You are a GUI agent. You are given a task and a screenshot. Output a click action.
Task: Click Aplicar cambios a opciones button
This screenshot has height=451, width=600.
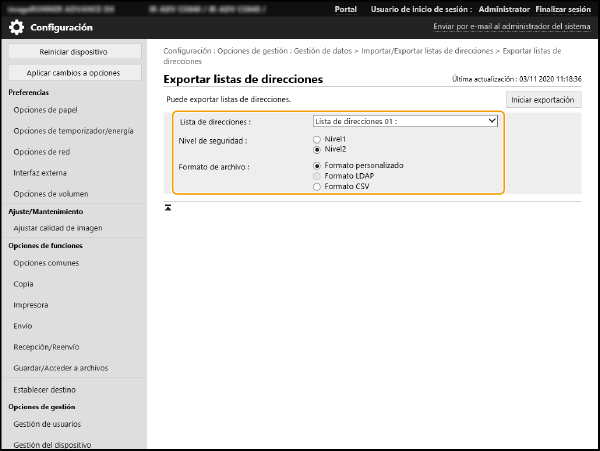pos(74,73)
